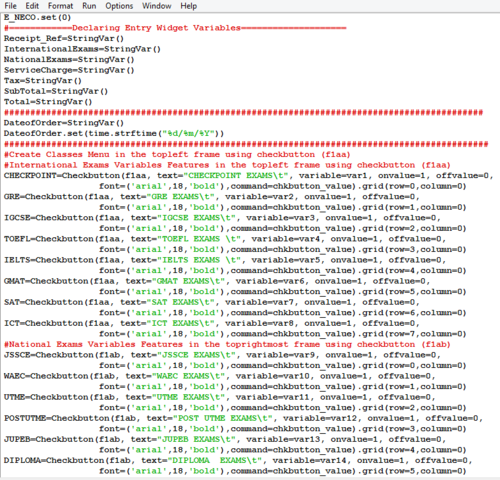Click the GRE=Checkbutton code line
Screen dimensions: 500x480
[212, 197]
